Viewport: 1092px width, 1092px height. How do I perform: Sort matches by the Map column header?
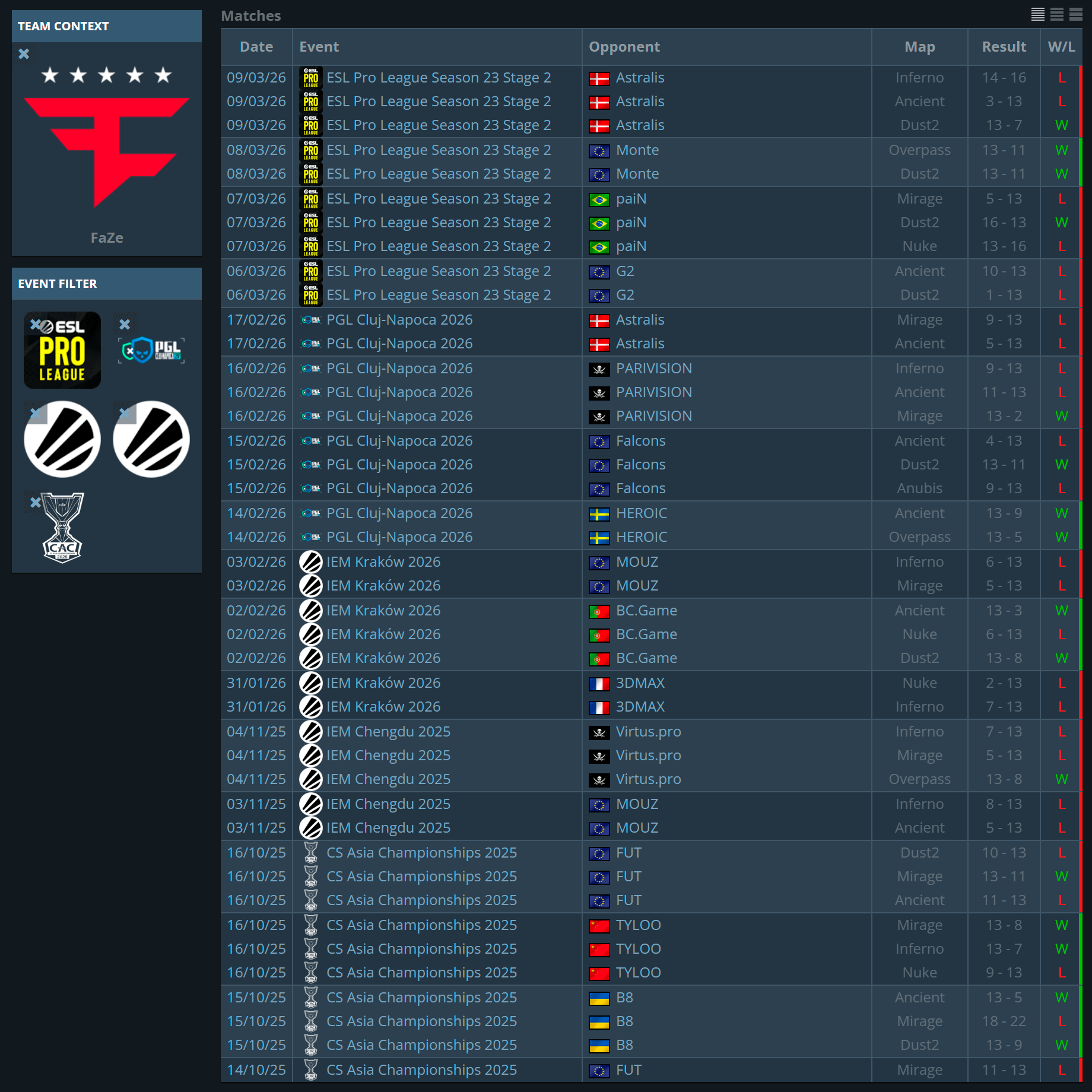pos(919,47)
